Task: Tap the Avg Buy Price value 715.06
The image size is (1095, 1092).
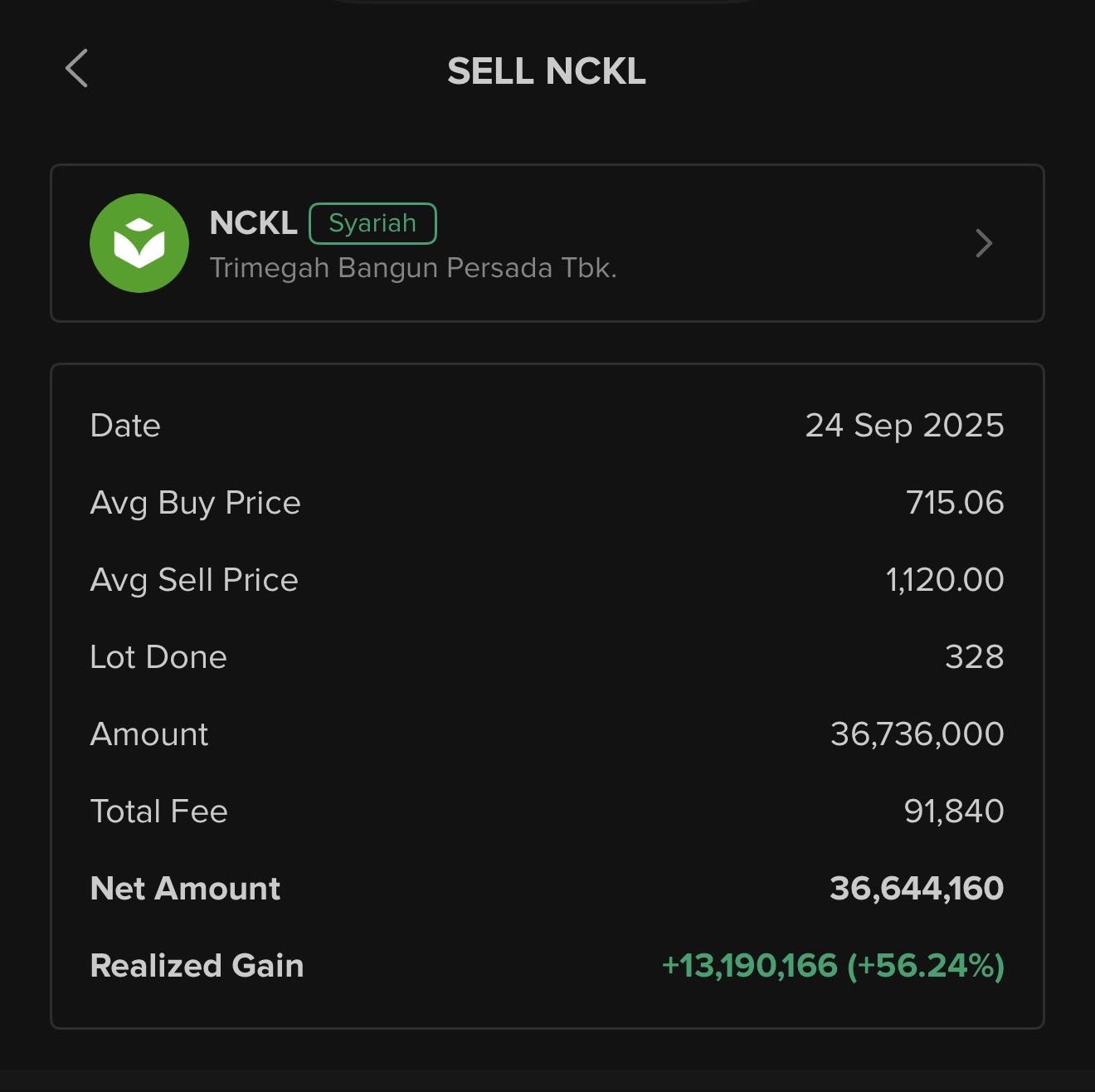Action: (x=955, y=503)
